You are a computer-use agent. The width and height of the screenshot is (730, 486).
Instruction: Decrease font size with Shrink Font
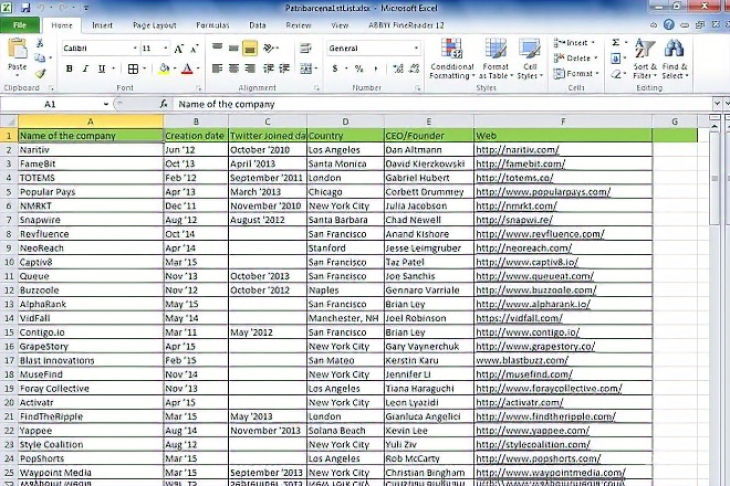pyautogui.click(x=194, y=48)
